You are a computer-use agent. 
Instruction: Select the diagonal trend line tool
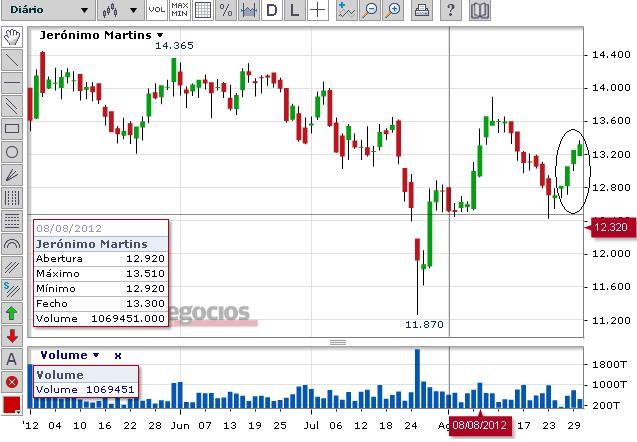pos(12,61)
